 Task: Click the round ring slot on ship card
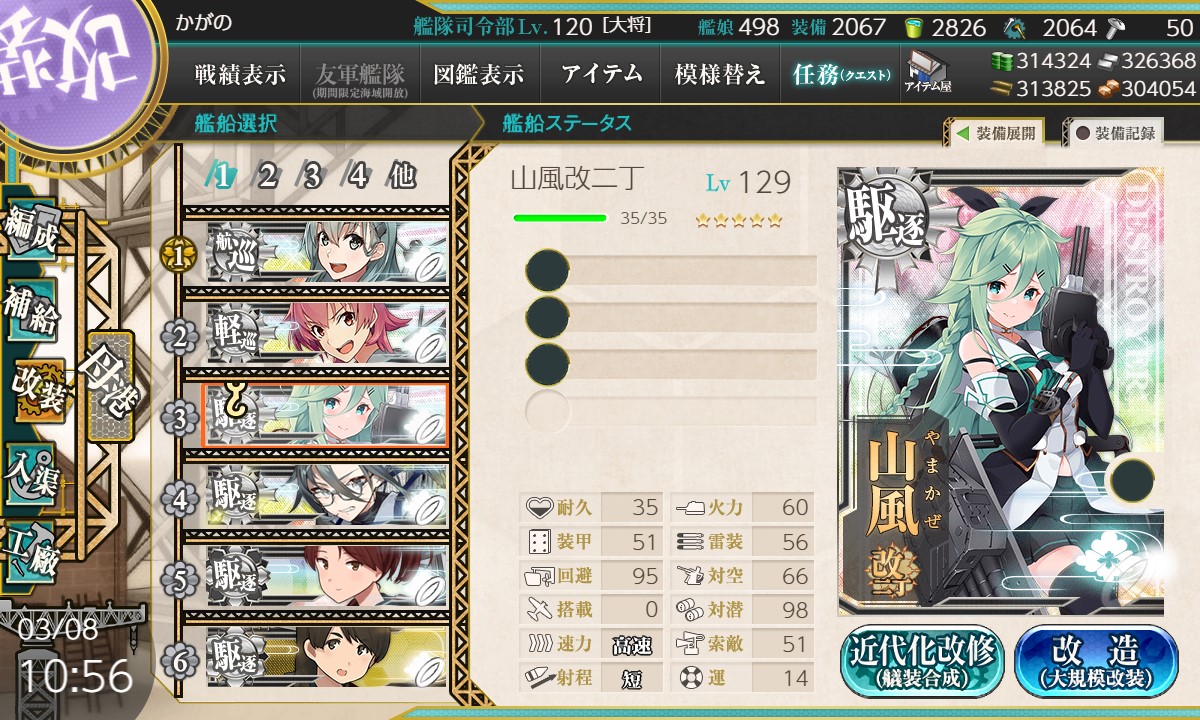click(x=1131, y=480)
